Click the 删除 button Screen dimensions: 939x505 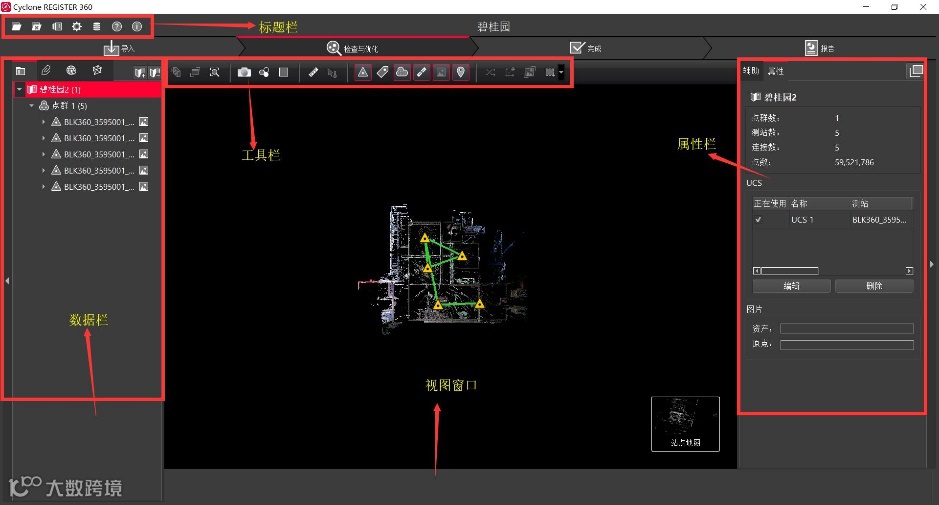tap(874, 286)
